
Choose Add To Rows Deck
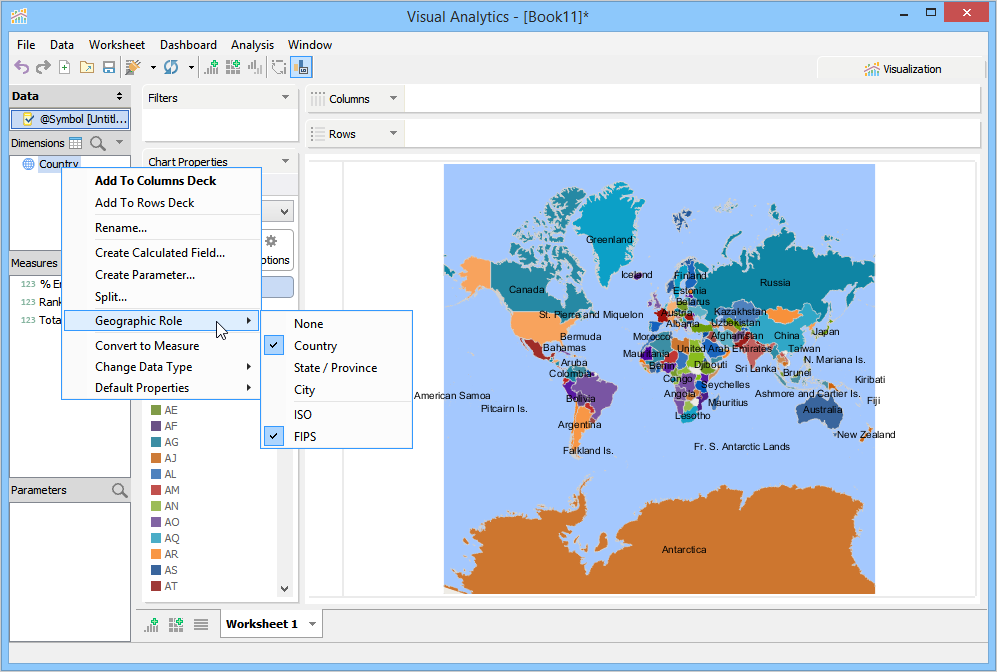tap(162, 203)
